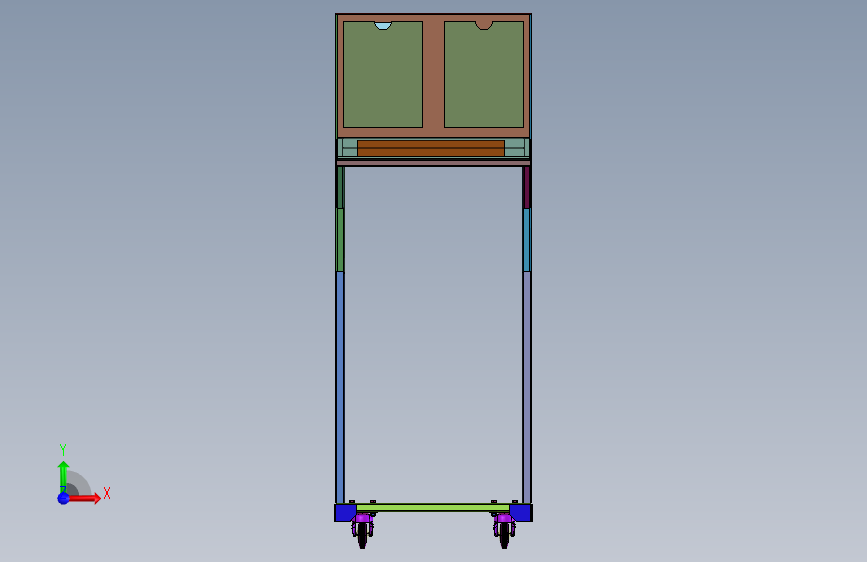867x562 pixels.
Task: Click the handle notch on right door
Action: (484, 25)
